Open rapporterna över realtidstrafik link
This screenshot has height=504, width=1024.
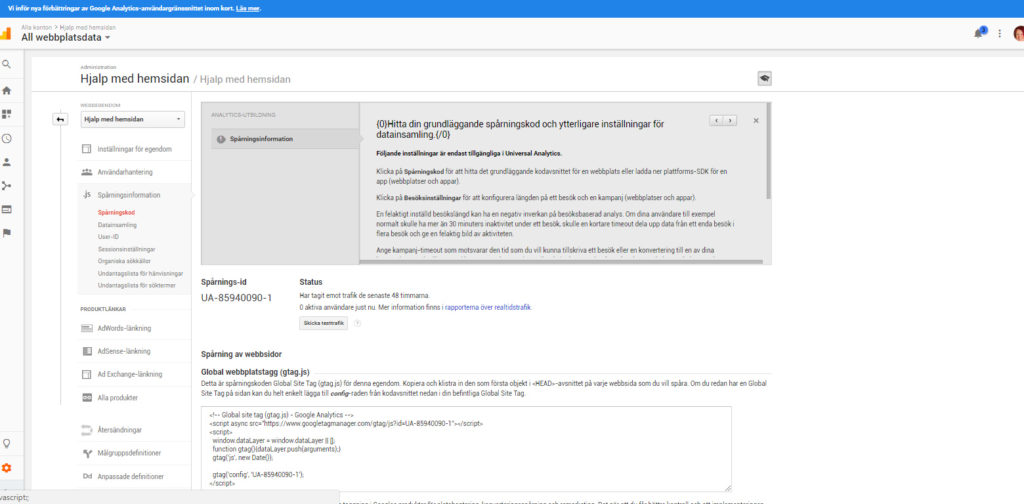click(488, 307)
